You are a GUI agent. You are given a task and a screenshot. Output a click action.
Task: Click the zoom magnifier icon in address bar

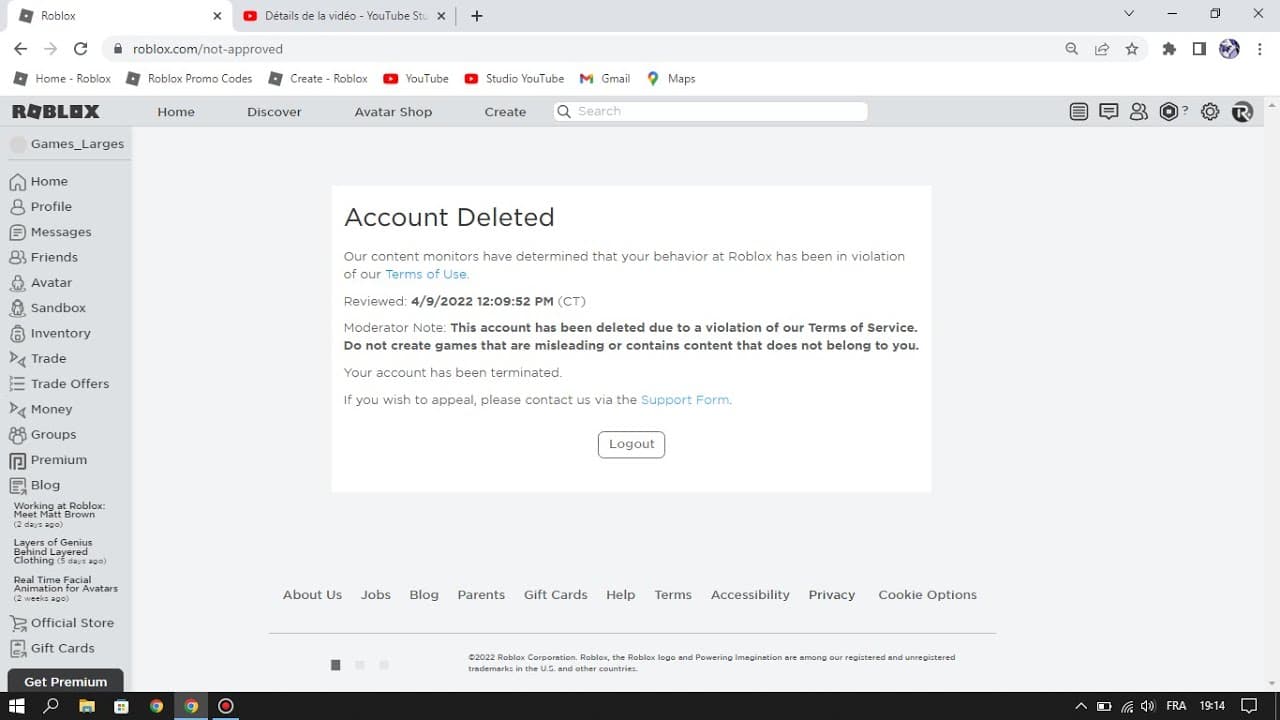tap(1072, 48)
